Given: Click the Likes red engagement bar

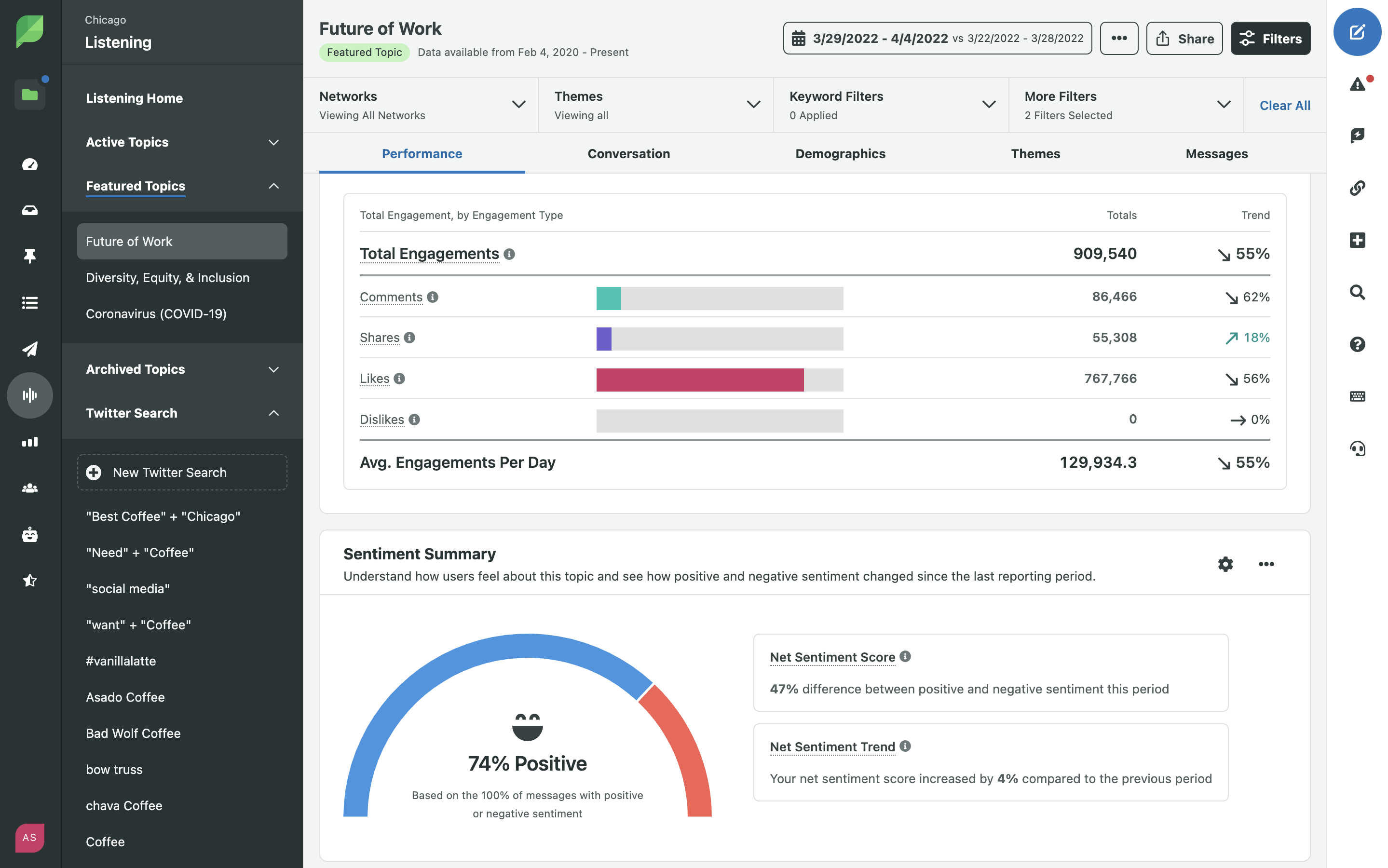Looking at the screenshot, I should 699,380.
